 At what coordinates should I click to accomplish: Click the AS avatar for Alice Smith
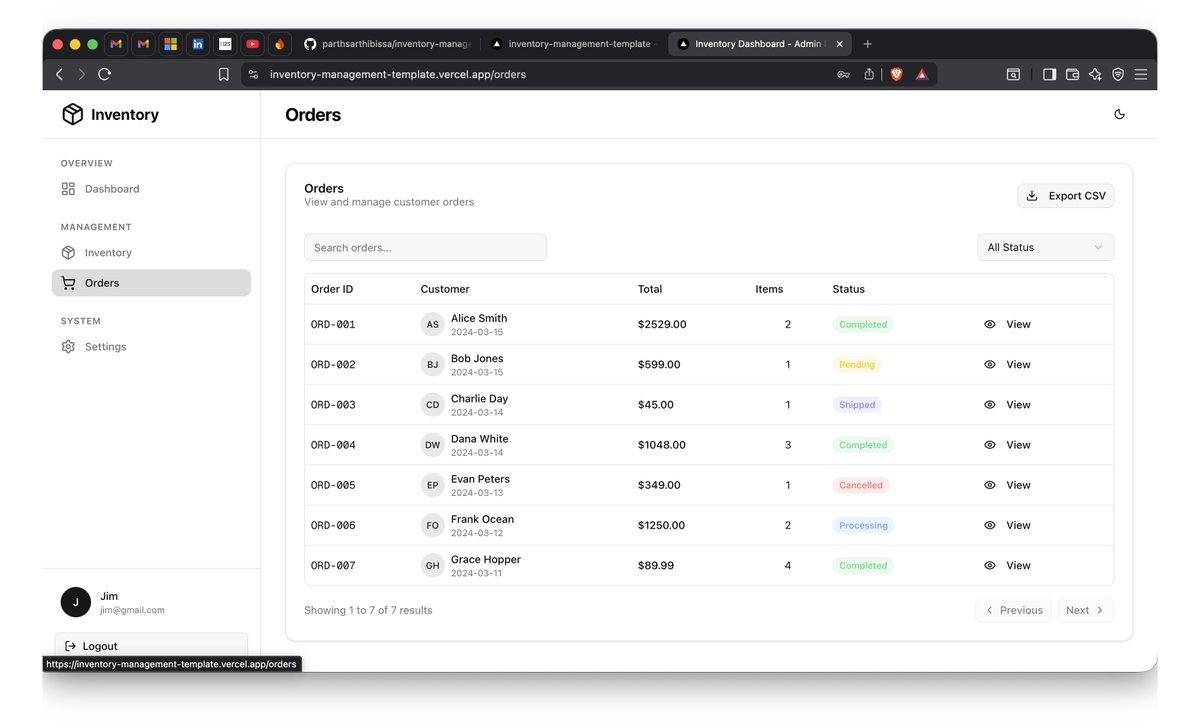432,324
